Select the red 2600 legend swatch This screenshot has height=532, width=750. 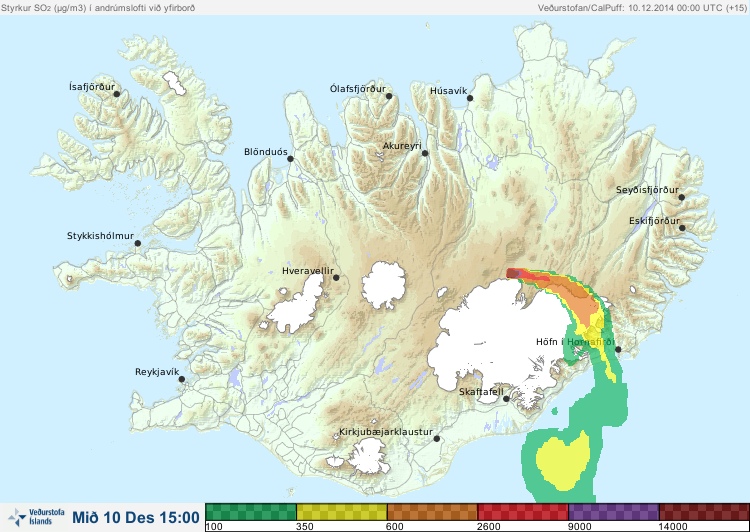tap(523, 512)
